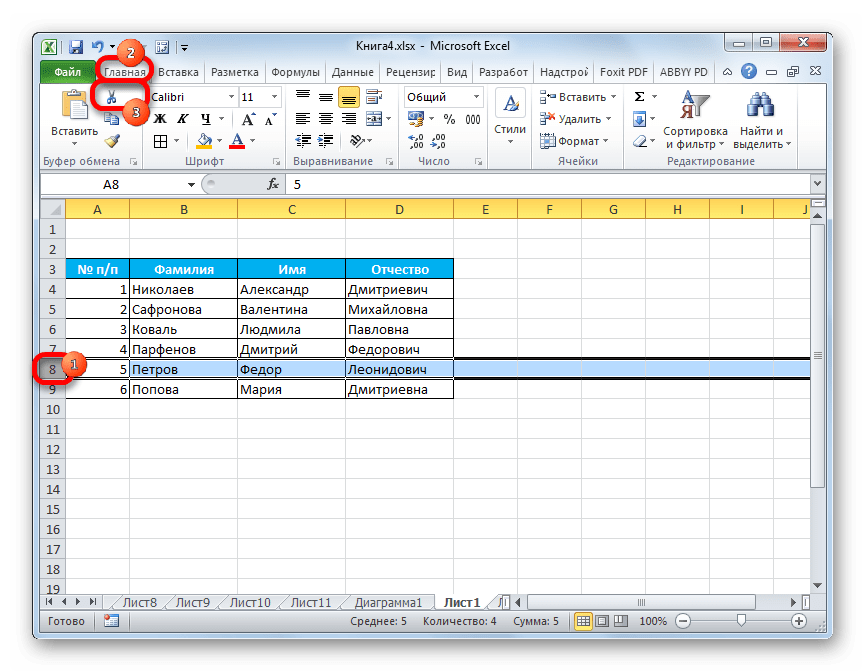866x672 pixels.
Task: Open the Name Box dropdown arrow
Action: 192,184
